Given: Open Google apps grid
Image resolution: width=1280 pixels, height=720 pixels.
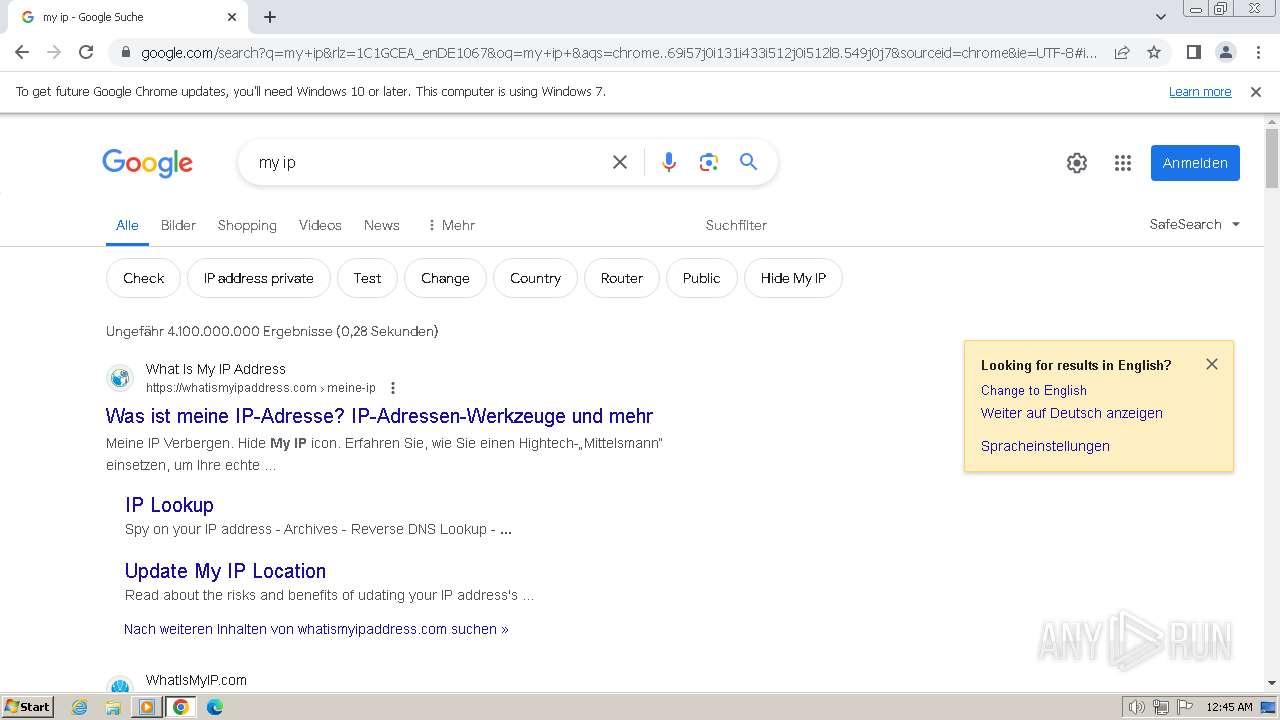Looking at the screenshot, I should click(x=1123, y=163).
